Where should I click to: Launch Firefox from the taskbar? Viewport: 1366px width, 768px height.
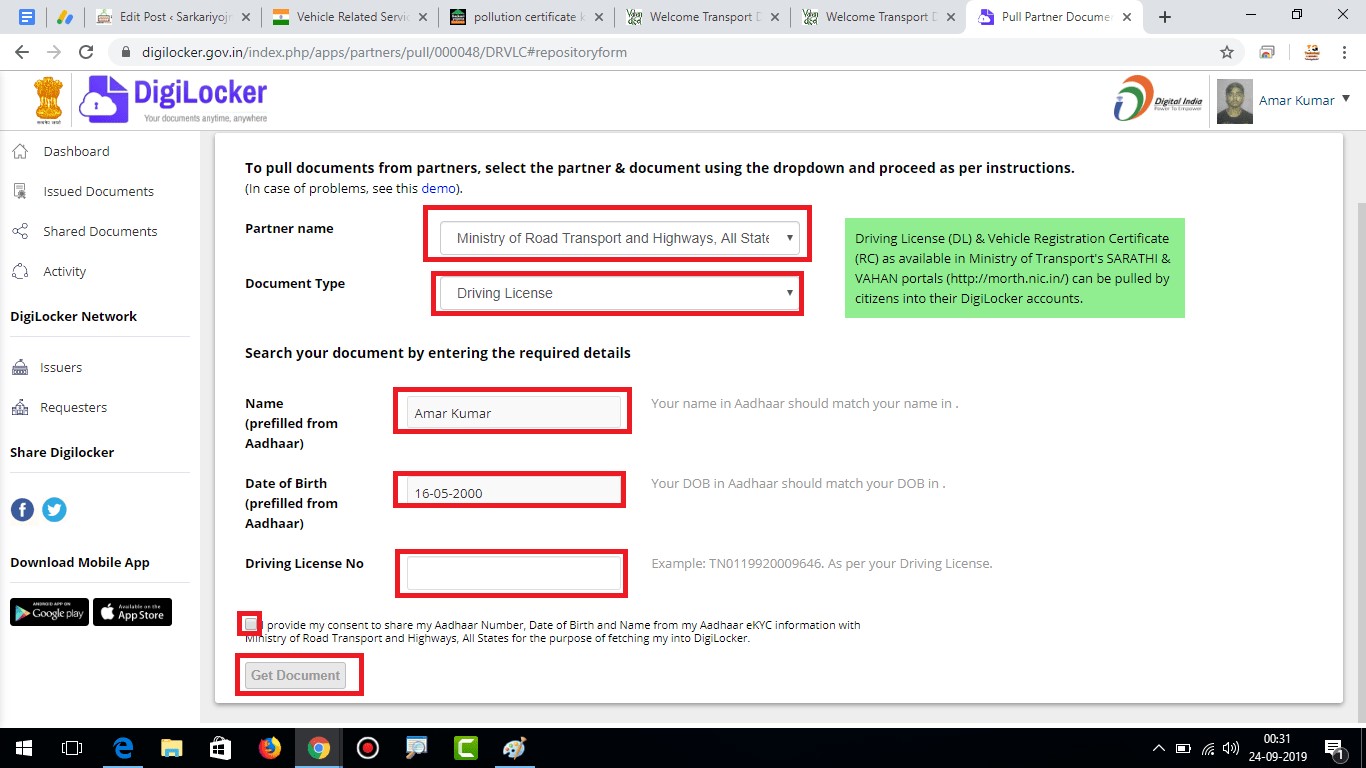pyautogui.click(x=270, y=748)
